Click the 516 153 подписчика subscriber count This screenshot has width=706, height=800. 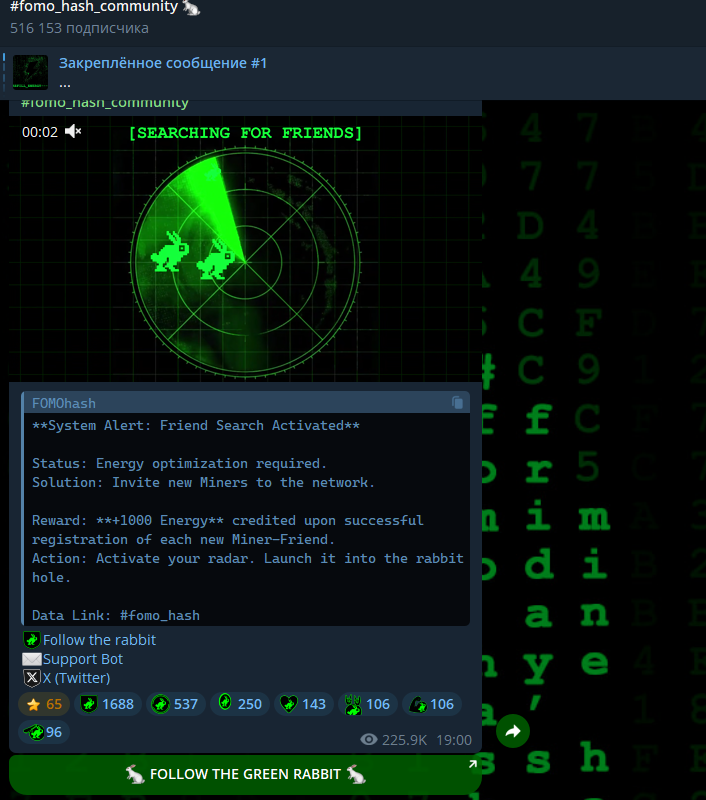click(79, 28)
